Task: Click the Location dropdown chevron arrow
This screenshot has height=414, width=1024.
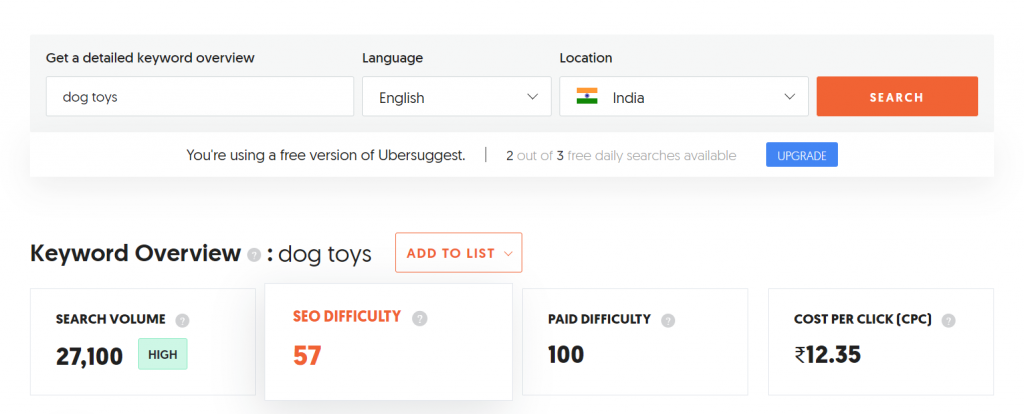Action: pyautogui.click(x=790, y=97)
